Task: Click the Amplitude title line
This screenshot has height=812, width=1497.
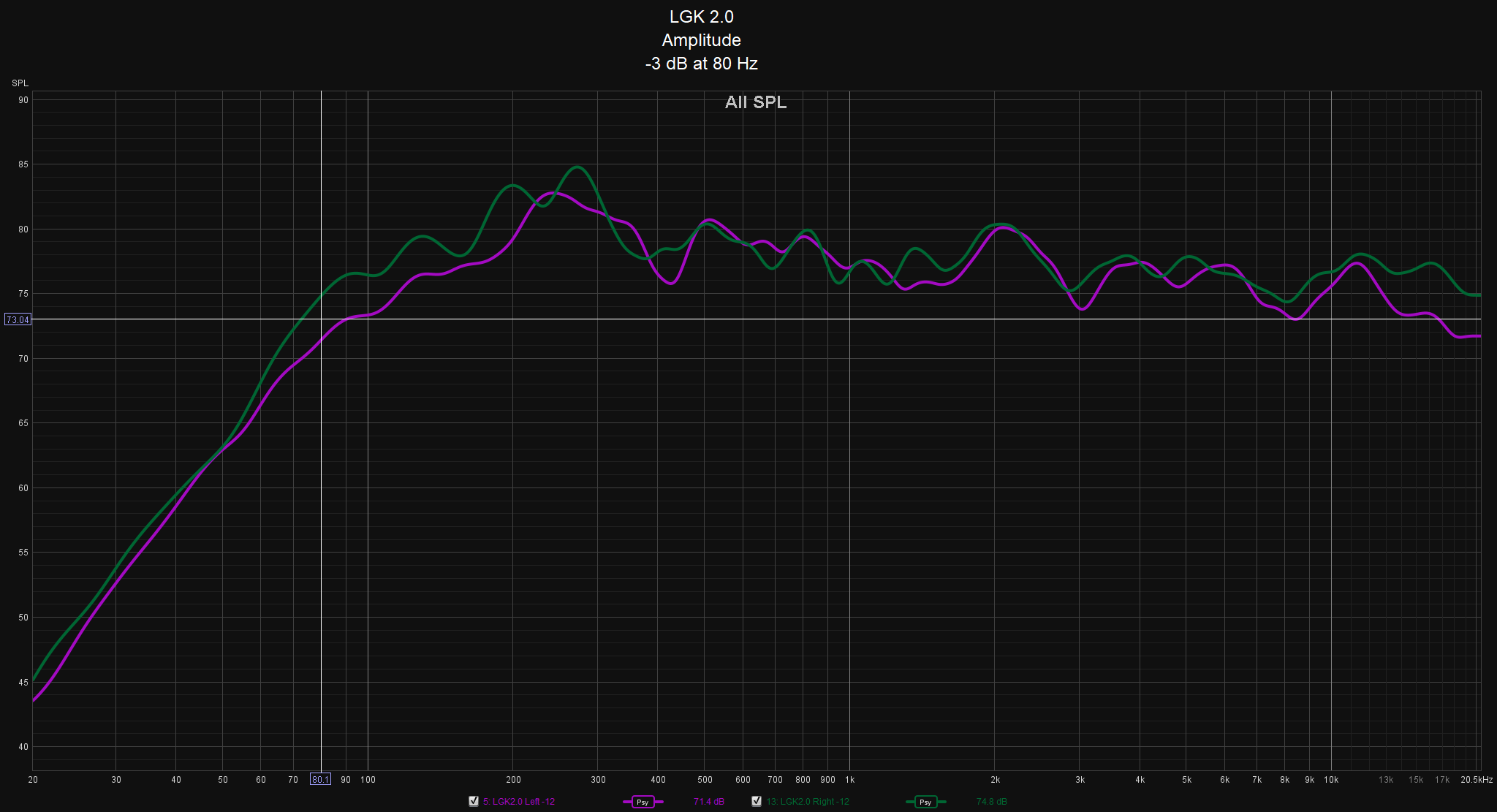Action: tap(702, 40)
